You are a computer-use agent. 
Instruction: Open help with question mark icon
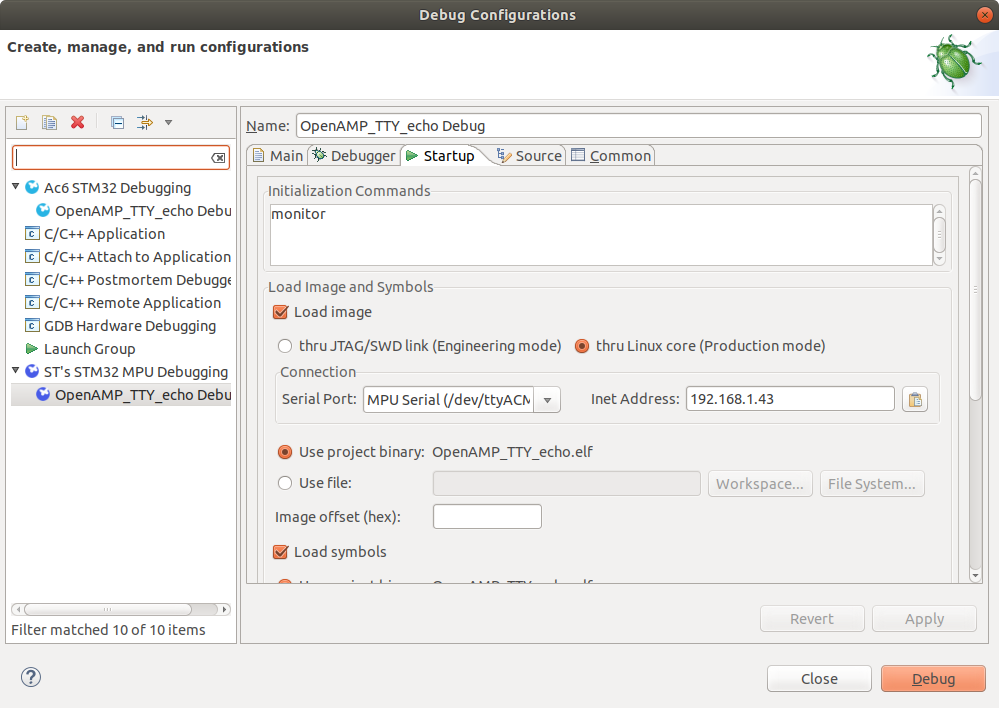click(31, 677)
